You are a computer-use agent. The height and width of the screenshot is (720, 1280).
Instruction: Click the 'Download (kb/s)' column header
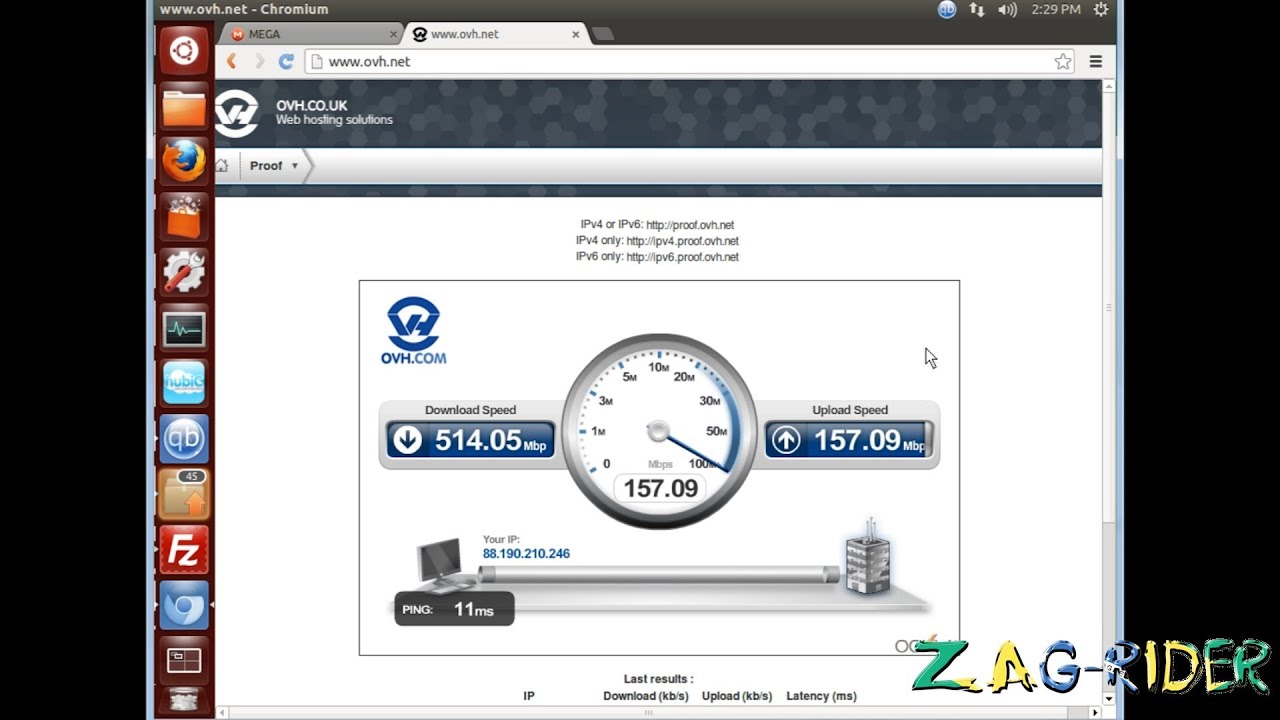click(646, 696)
